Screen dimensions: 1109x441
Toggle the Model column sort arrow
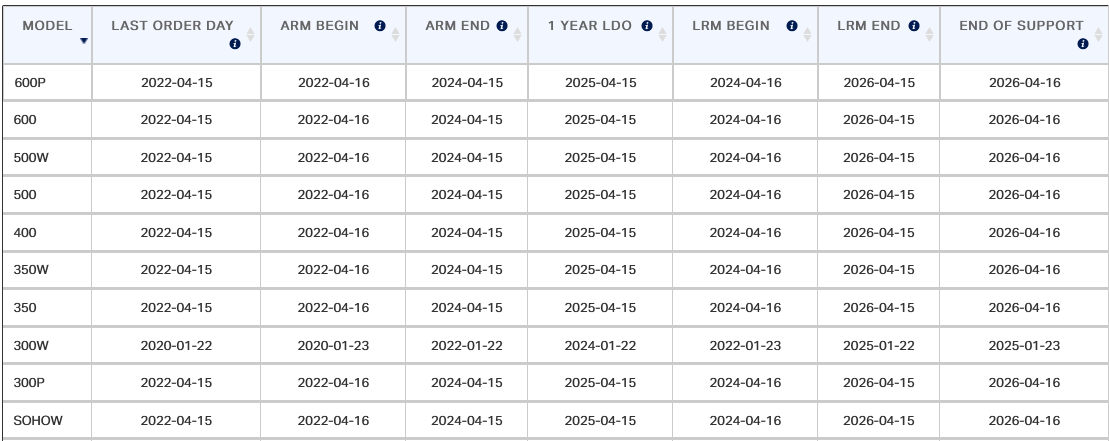click(x=83, y=41)
